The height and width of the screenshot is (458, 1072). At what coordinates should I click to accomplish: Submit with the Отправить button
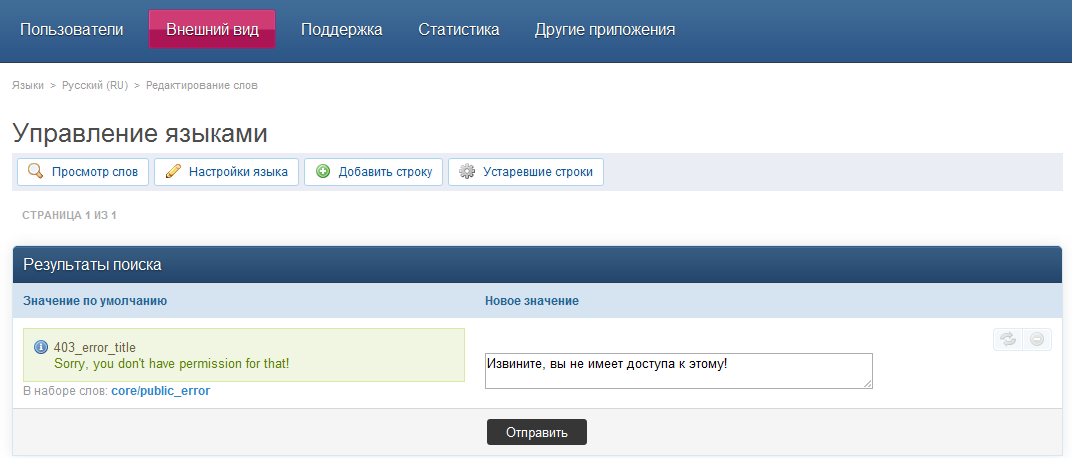tap(537, 432)
